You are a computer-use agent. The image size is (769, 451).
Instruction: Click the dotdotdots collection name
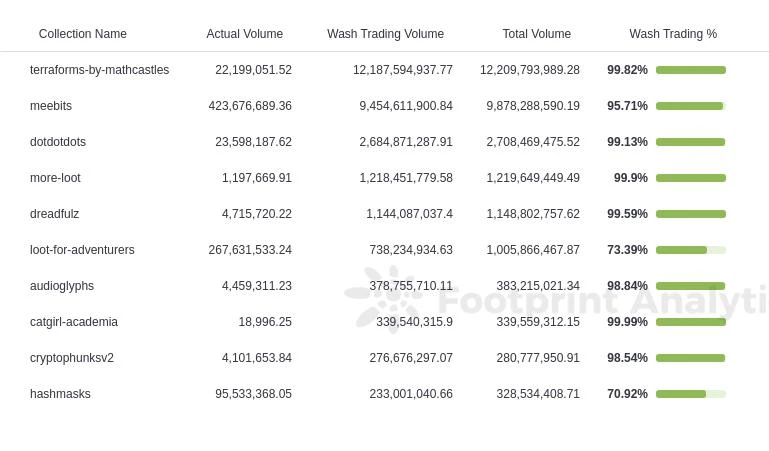[x=58, y=142]
